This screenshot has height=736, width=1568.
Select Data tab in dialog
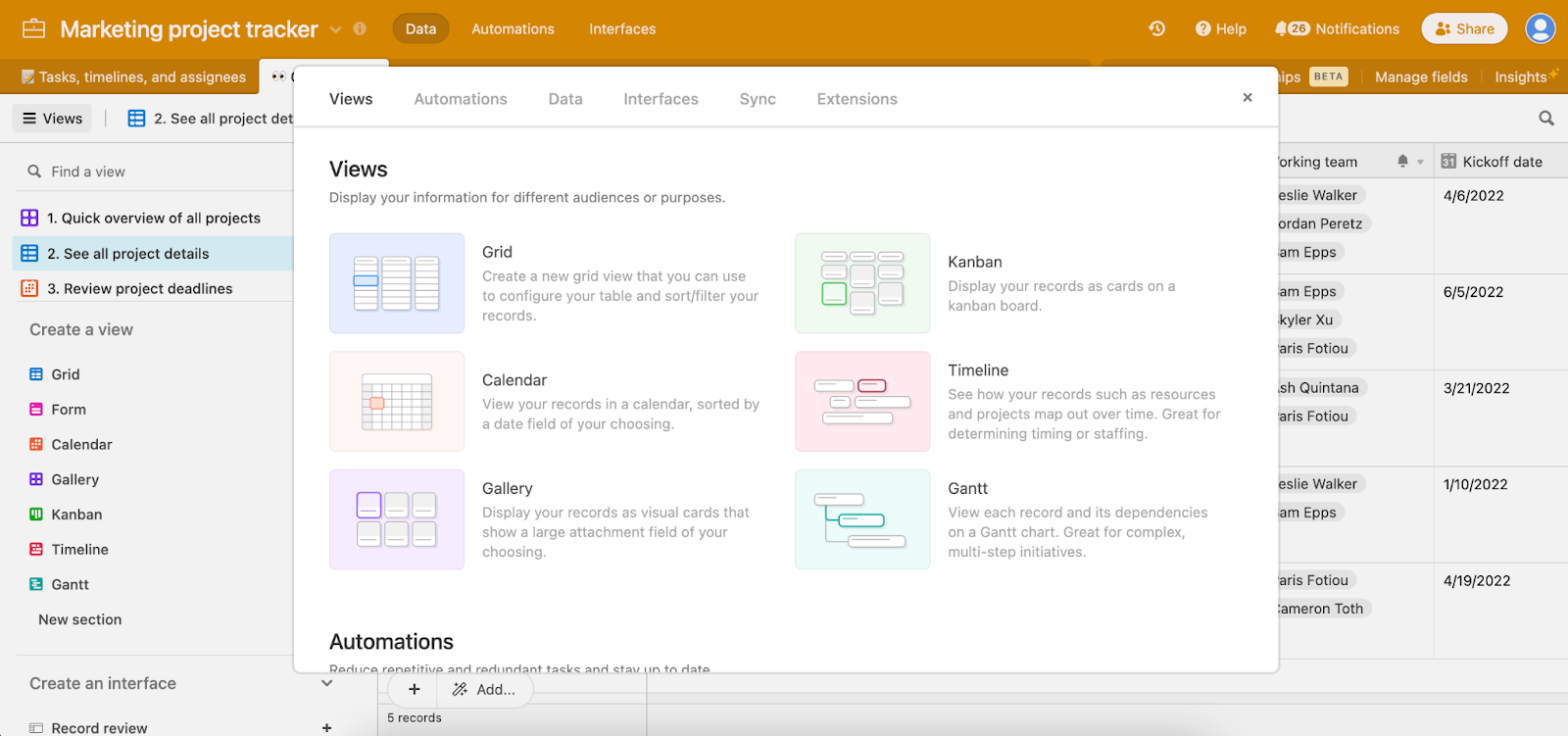[565, 99]
